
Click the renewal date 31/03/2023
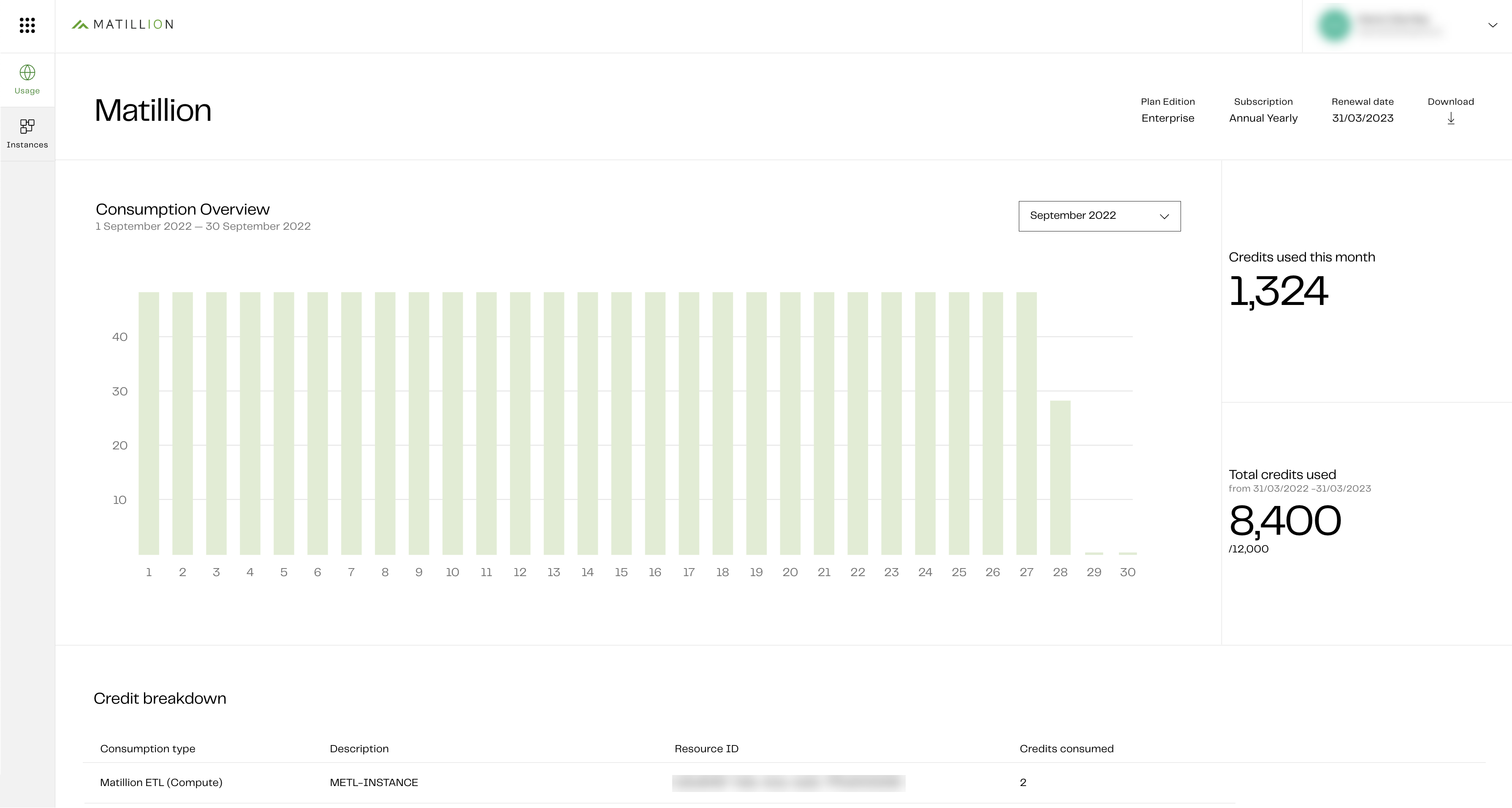pos(1363,118)
